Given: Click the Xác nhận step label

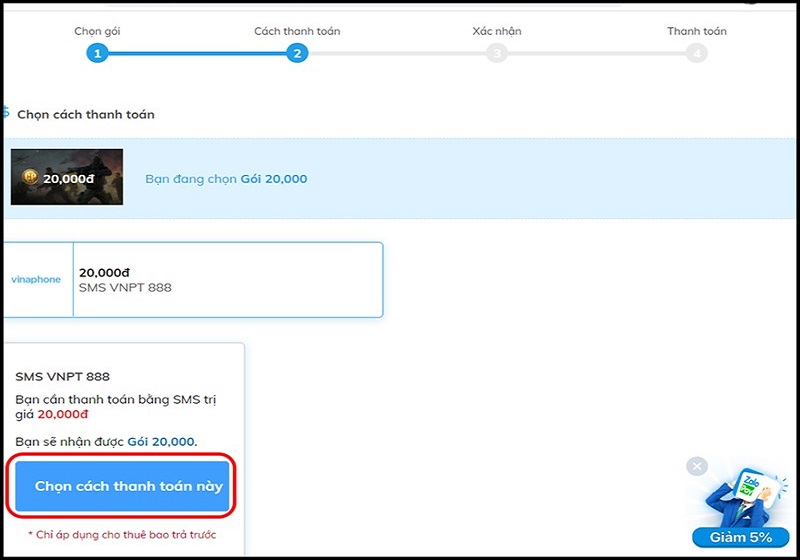Looking at the screenshot, I should (496, 31).
